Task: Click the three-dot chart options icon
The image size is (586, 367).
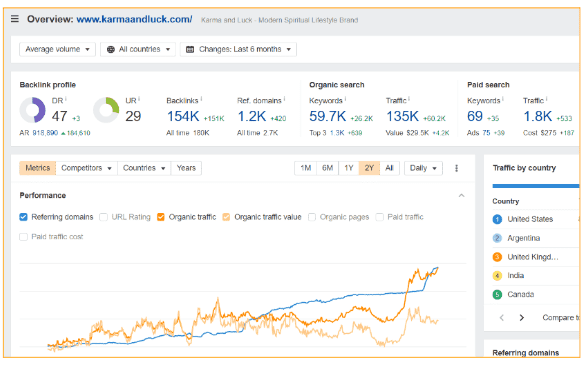Action: [456, 168]
